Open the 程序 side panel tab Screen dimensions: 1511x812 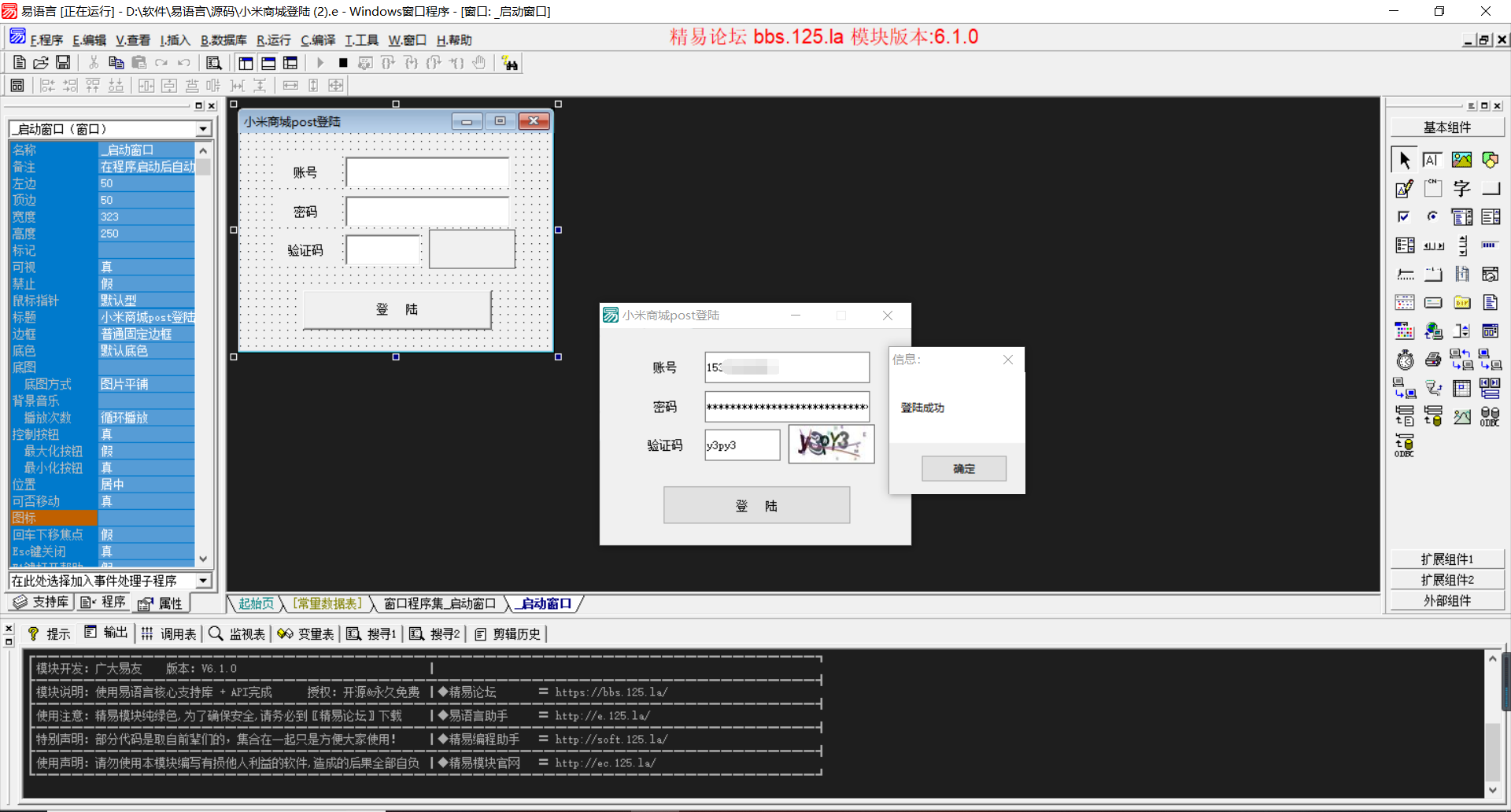tap(103, 602)
